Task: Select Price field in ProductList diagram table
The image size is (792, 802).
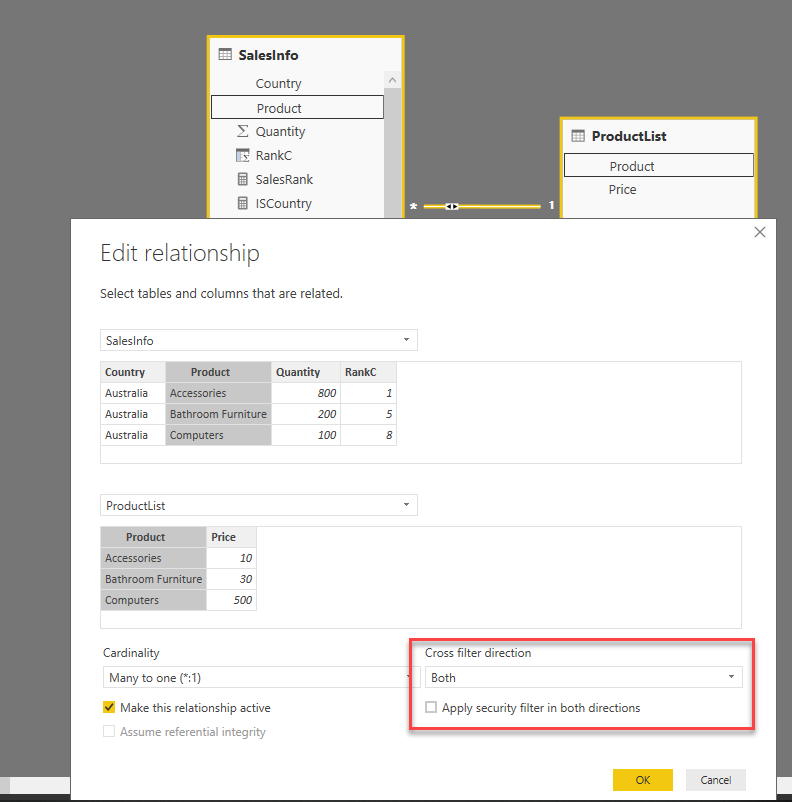Action: (x=622, y=189)
